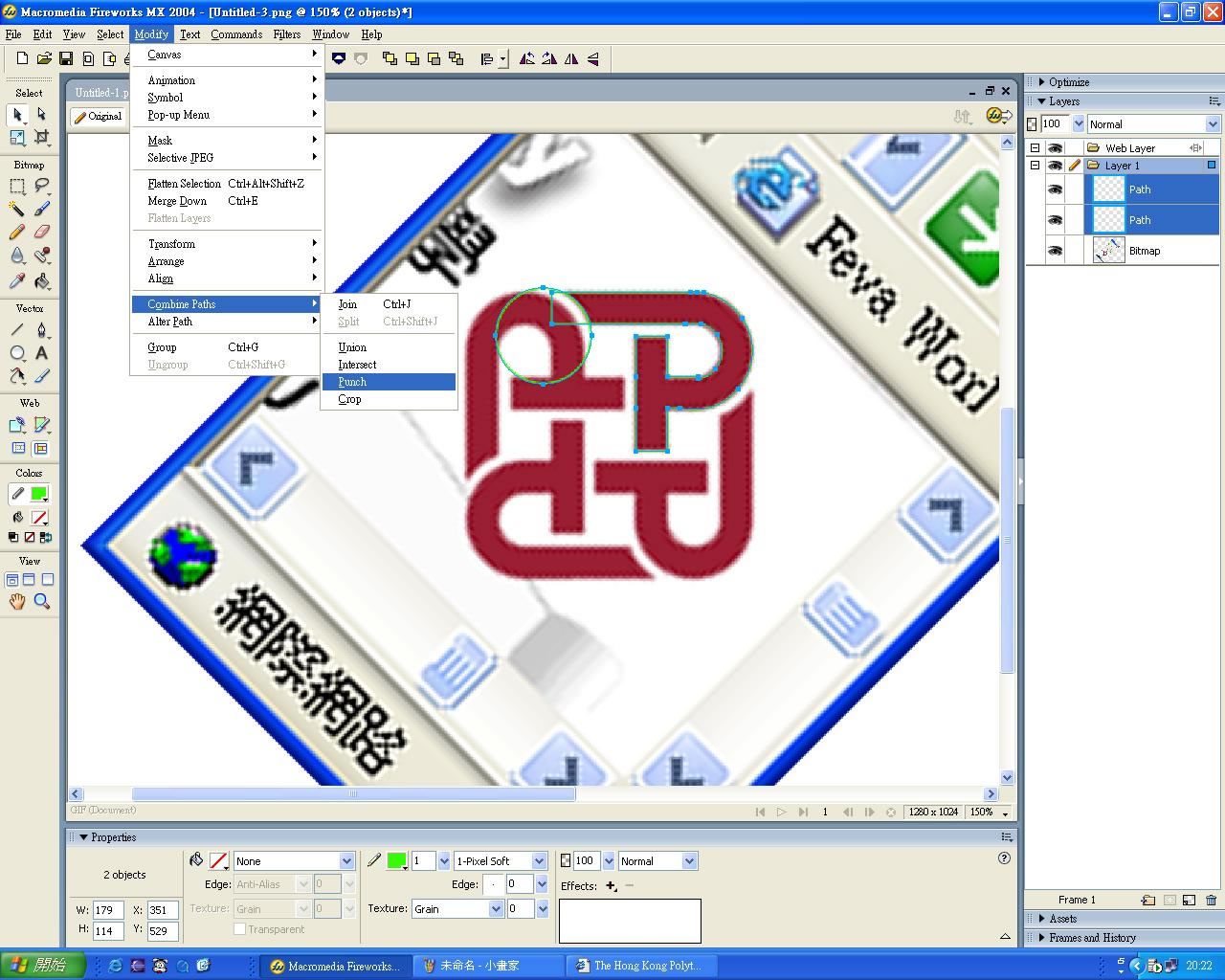Choose the Scale tool
1225x980 pixels.
17,137
